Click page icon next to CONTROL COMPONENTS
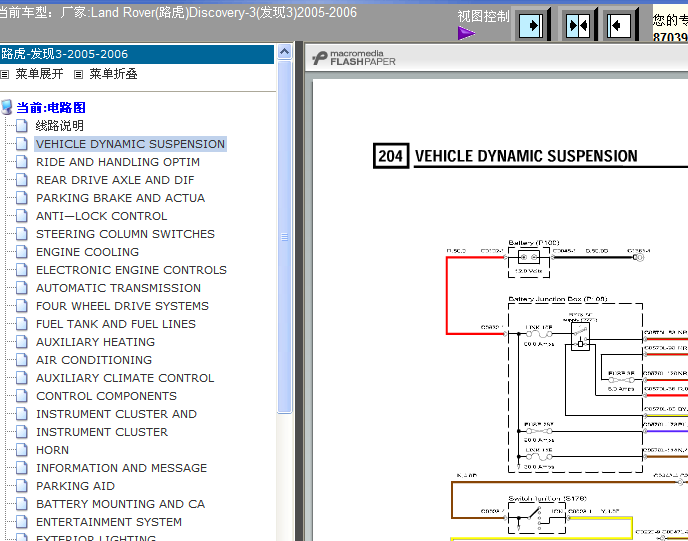The image size is (688, 541). click(x=22, y=396)
